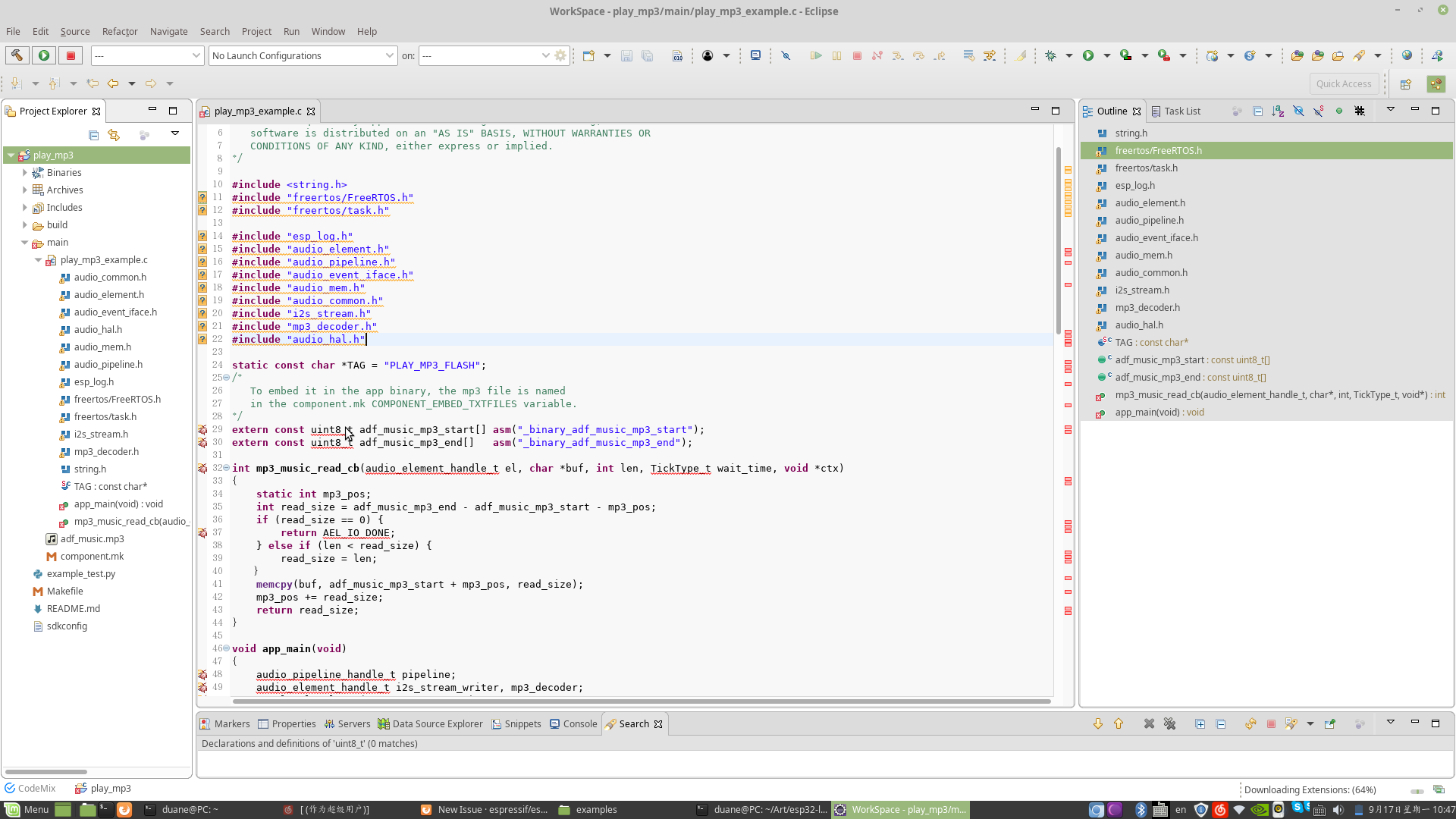Remove all matches in Search view
Image resolution: width=1456 pixels, height=819 pixels.
1169,724
